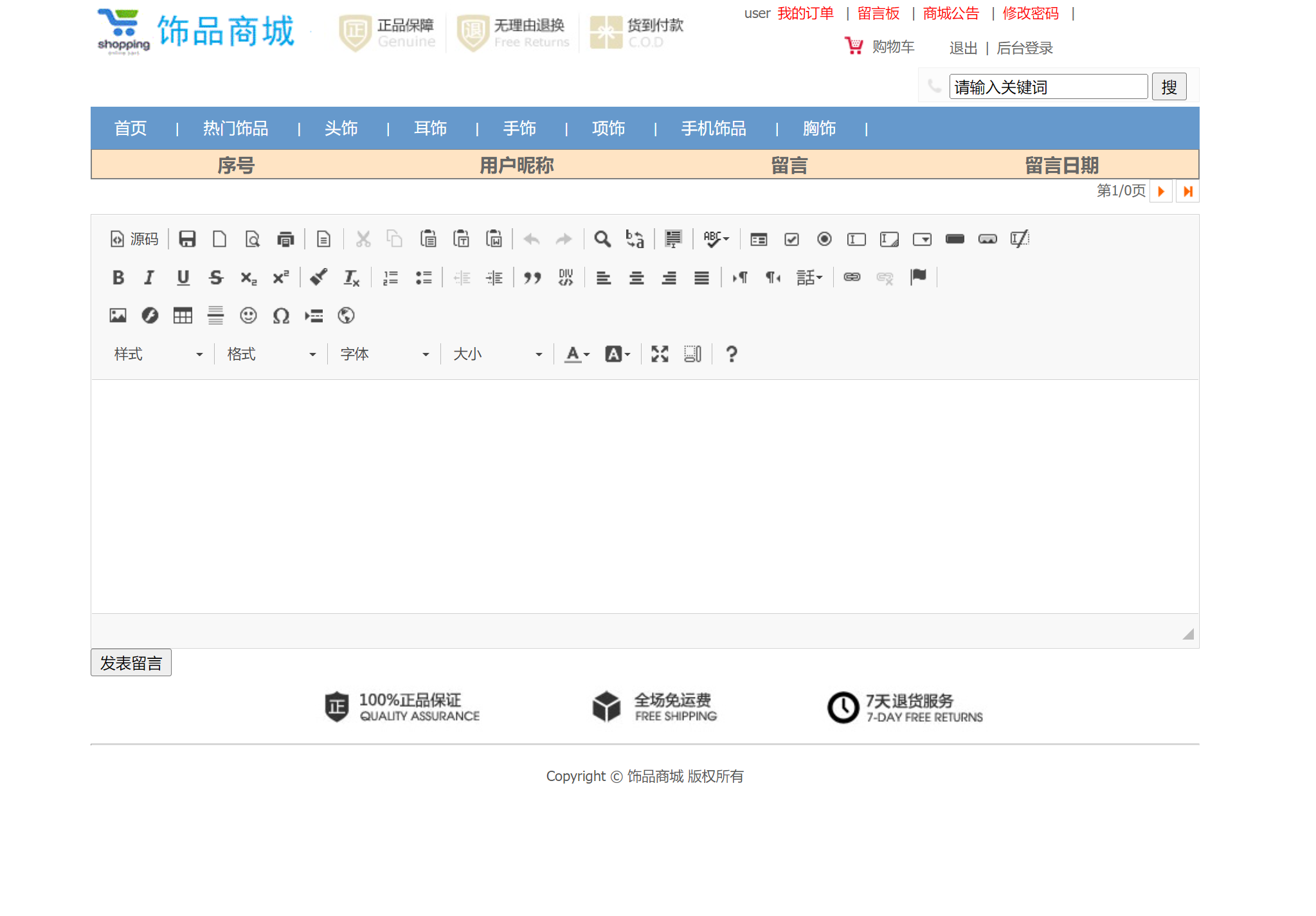Insert a hyperlink in the editor

[852, 278]
